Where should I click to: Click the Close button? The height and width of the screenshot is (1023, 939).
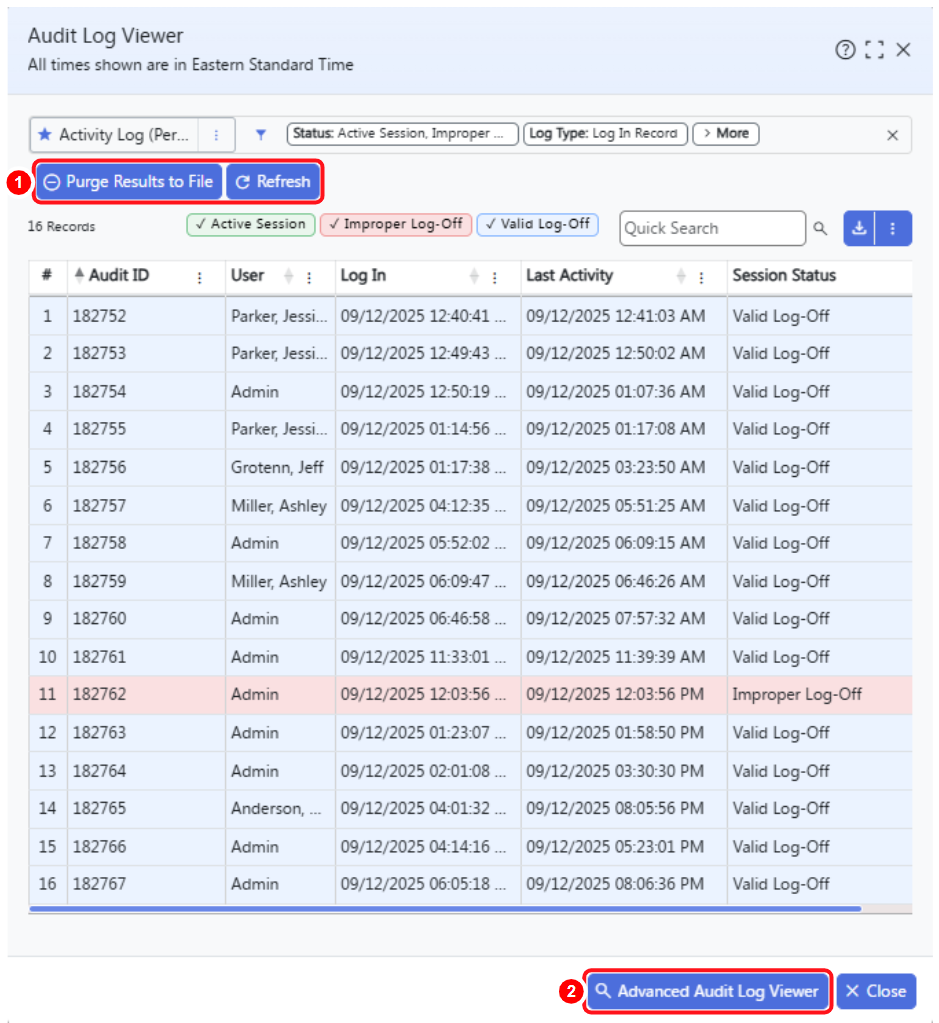point(876,991)
